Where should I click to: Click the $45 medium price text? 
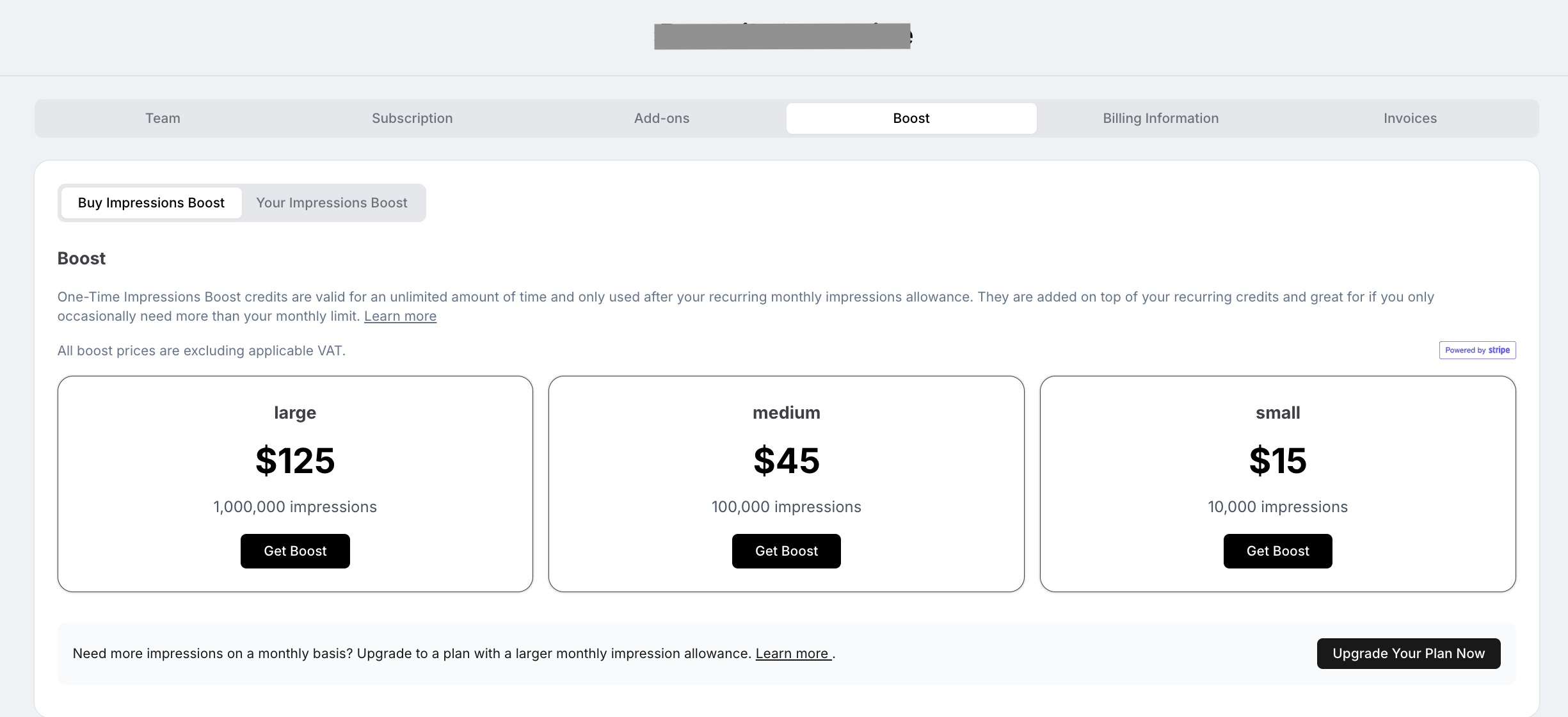tap(786, 461)
